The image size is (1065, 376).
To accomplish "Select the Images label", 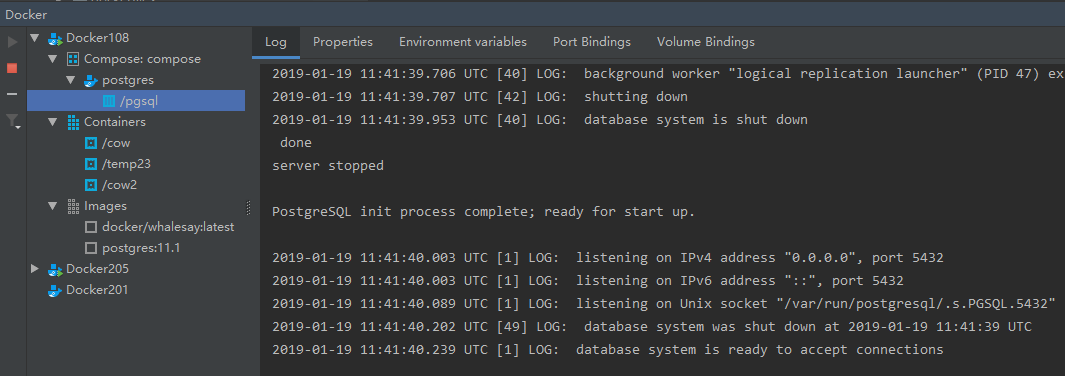I will (x=105, y=206).
